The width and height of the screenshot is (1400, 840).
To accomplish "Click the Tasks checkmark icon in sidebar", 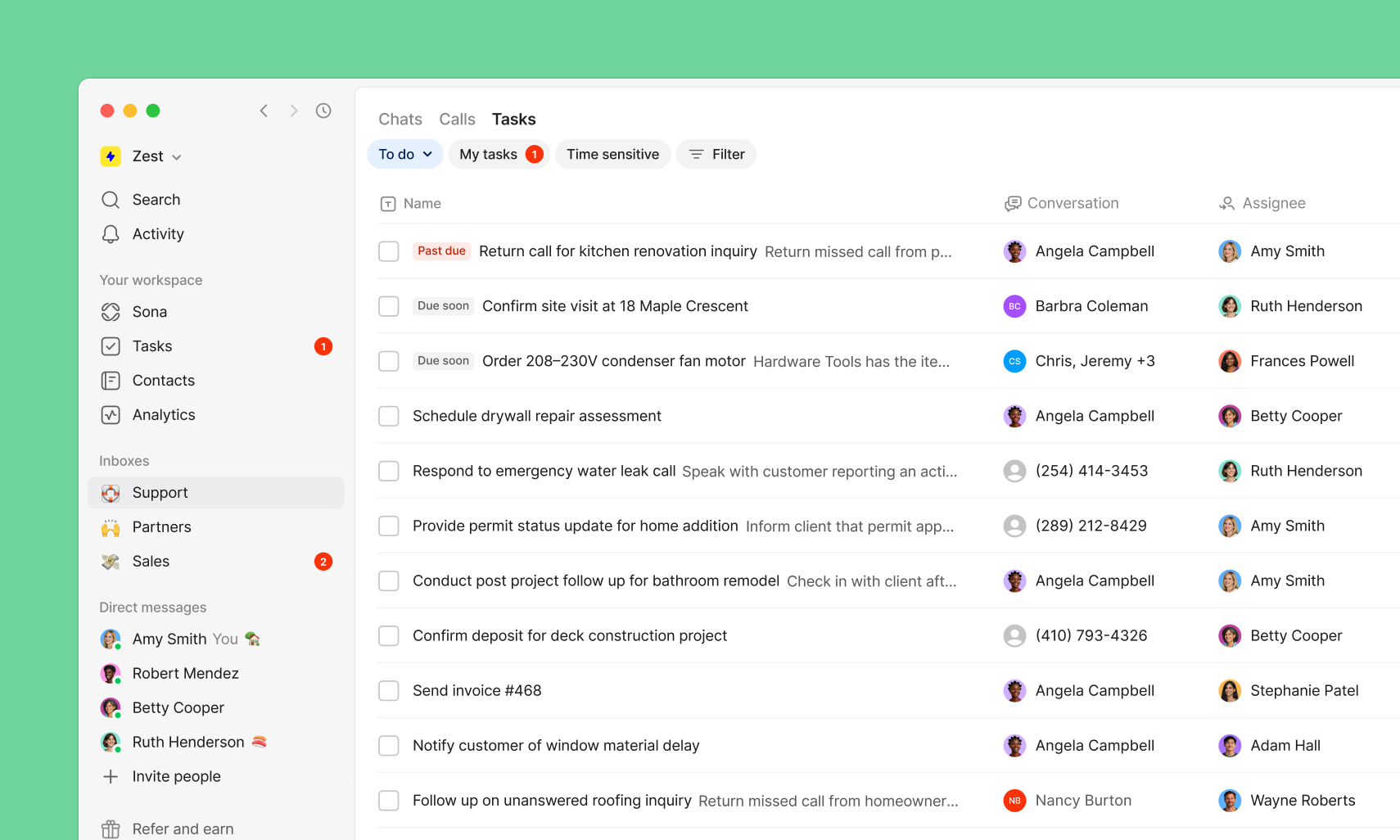I will pos(111,346).
